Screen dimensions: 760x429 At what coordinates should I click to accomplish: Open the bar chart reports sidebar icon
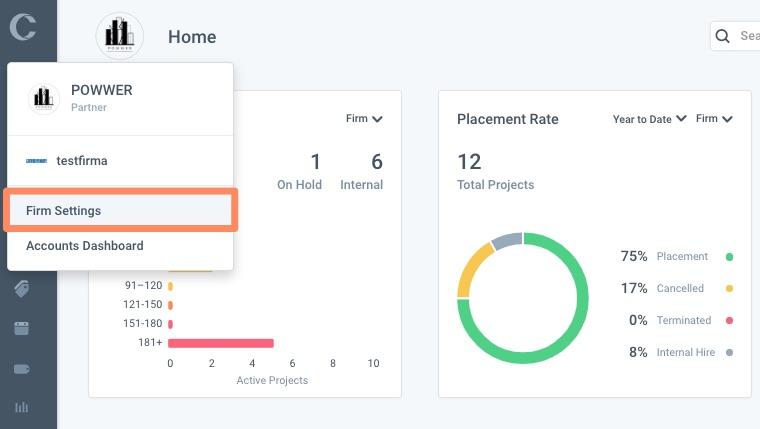[x=21, y=407]
